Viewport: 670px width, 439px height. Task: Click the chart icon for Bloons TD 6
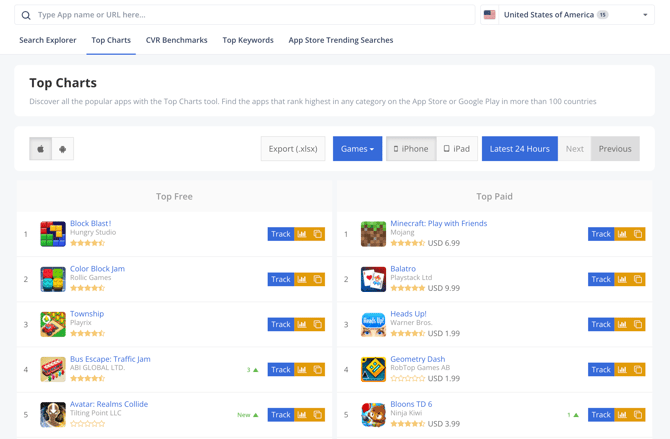(622, 414)
